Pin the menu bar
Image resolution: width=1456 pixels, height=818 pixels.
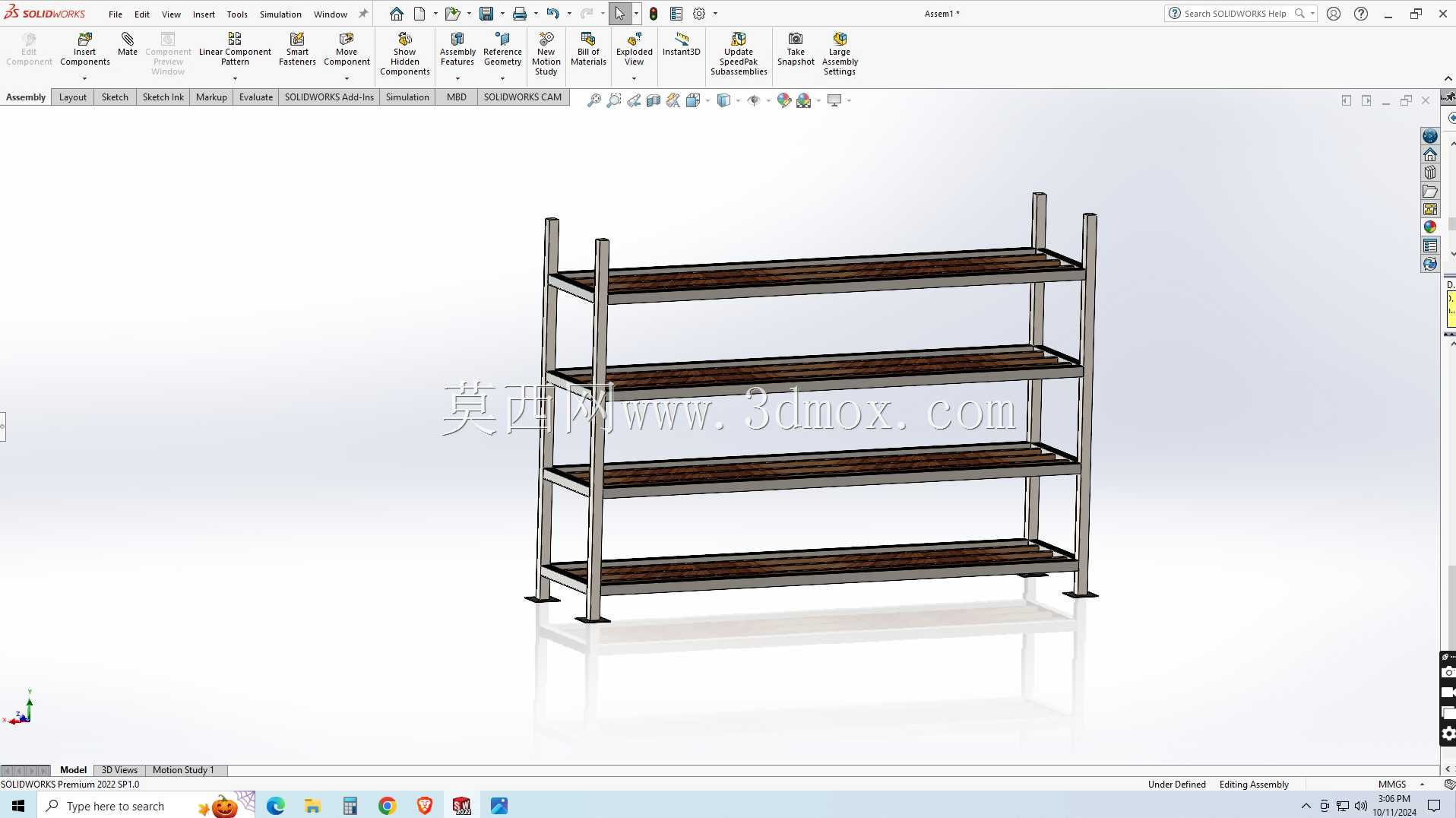pos(363,14)
